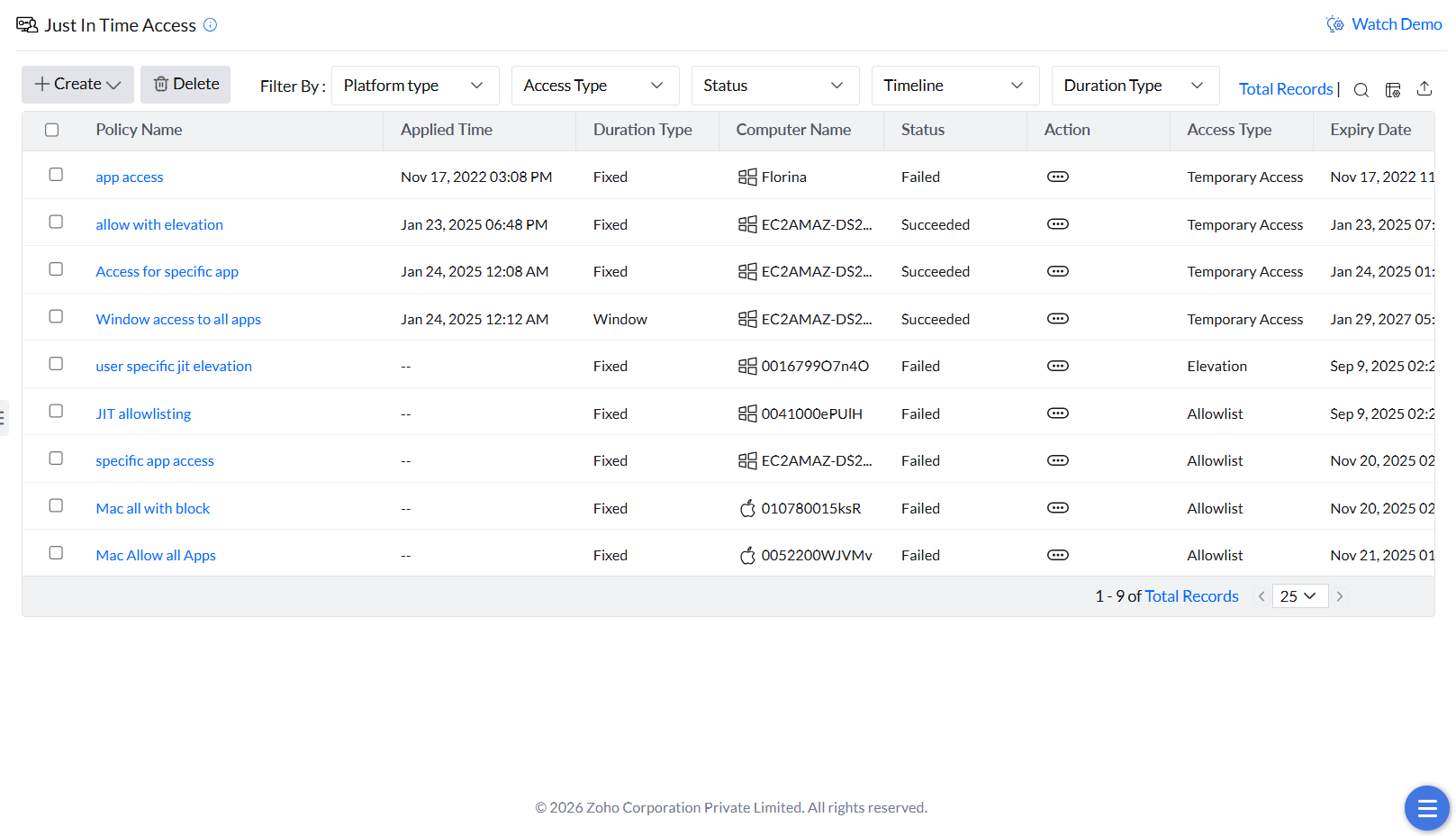Click action icon for Mac Allow all Apps

click(x=1058, y=555)
